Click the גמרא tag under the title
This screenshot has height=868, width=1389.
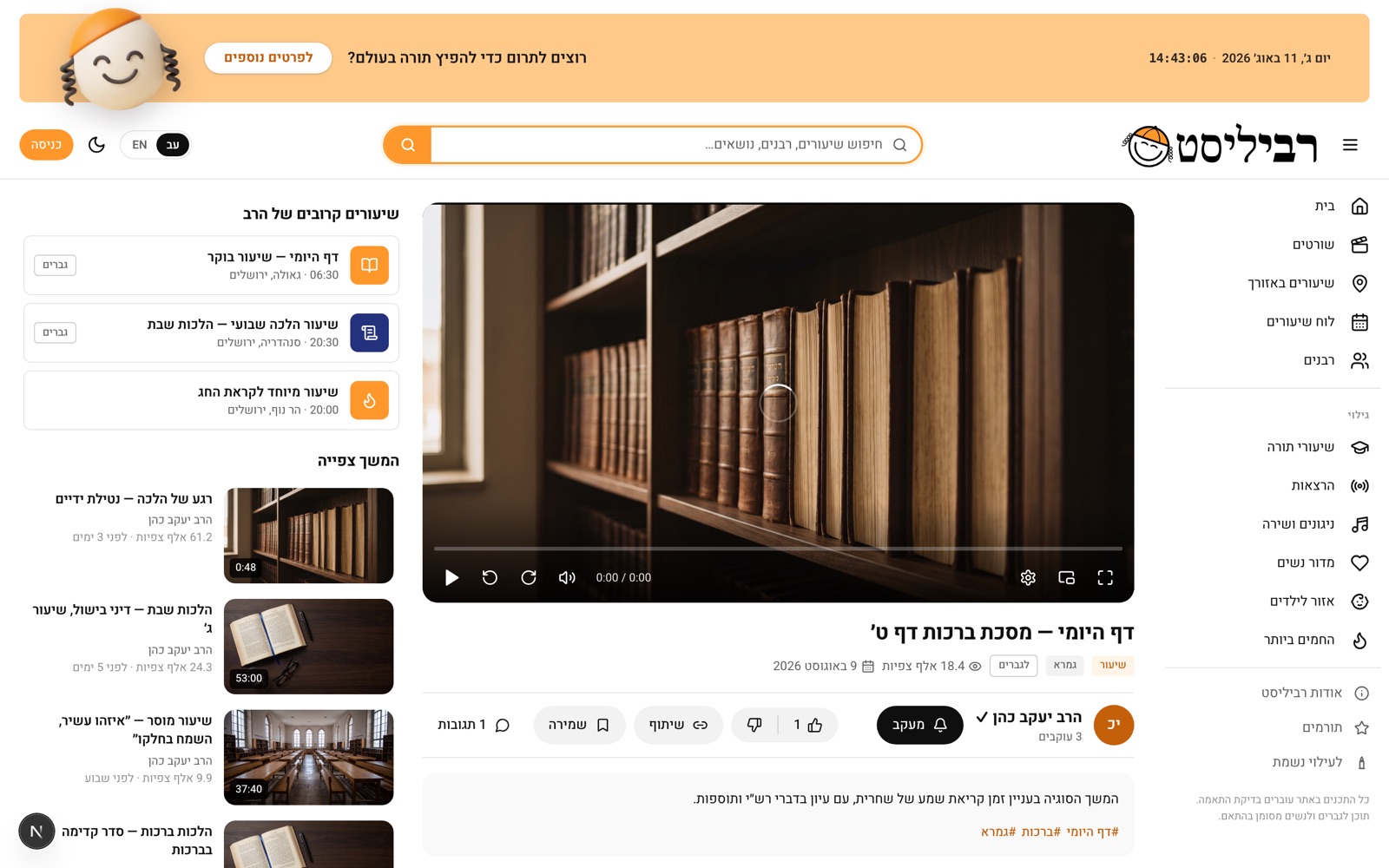[x=1065, y=665]
